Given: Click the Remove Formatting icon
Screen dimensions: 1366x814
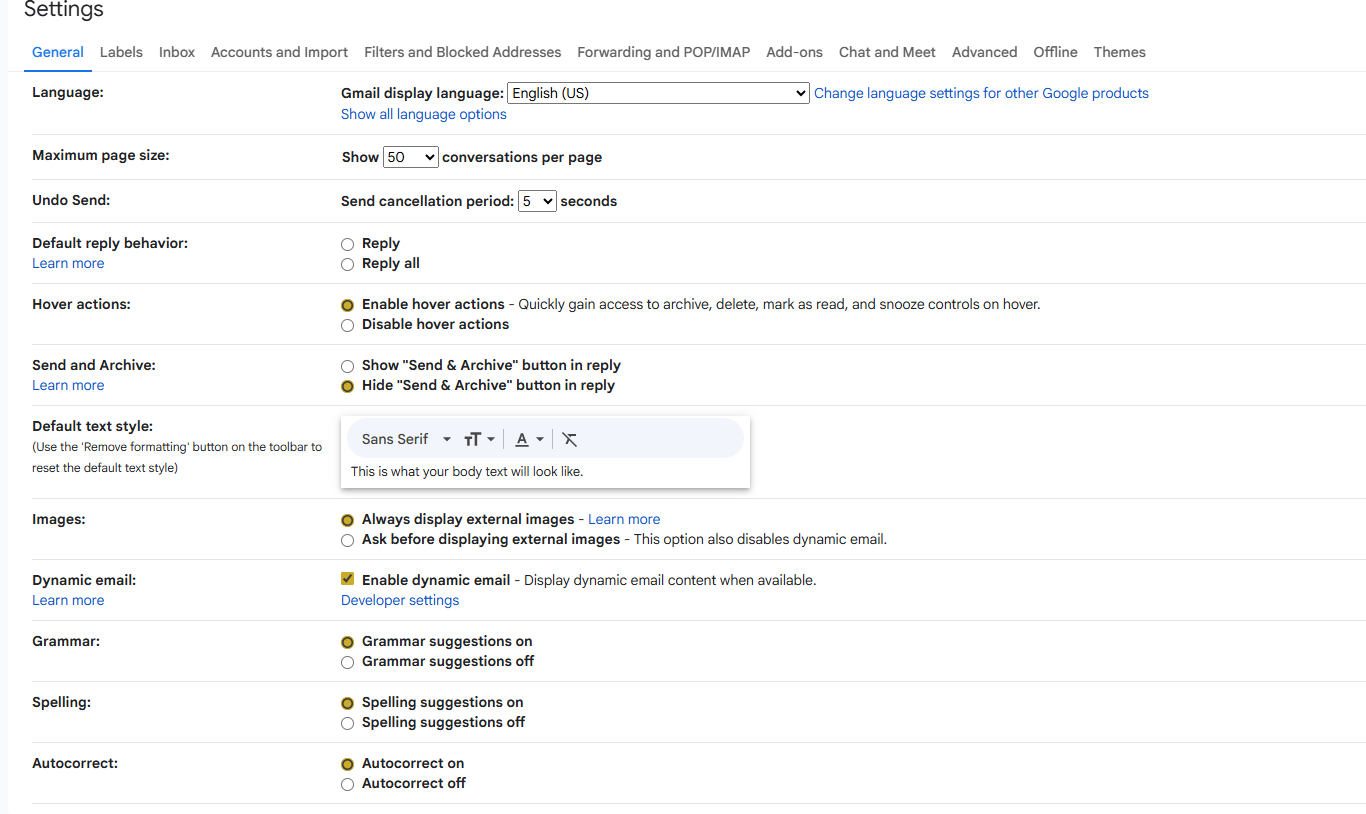Looking at the screenshot, I should coord(569,439).
